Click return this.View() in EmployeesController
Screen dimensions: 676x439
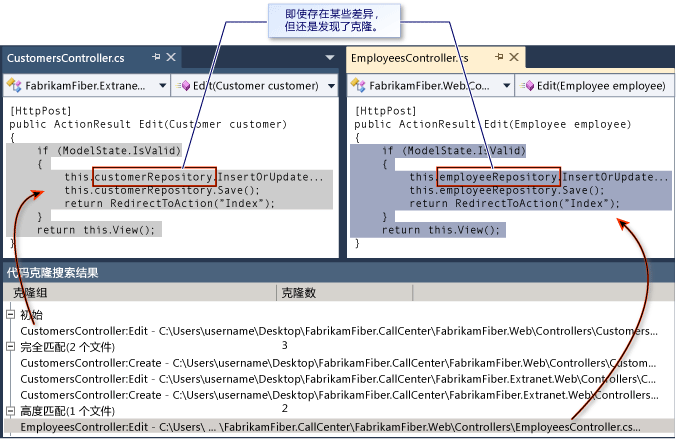[440, 230]
